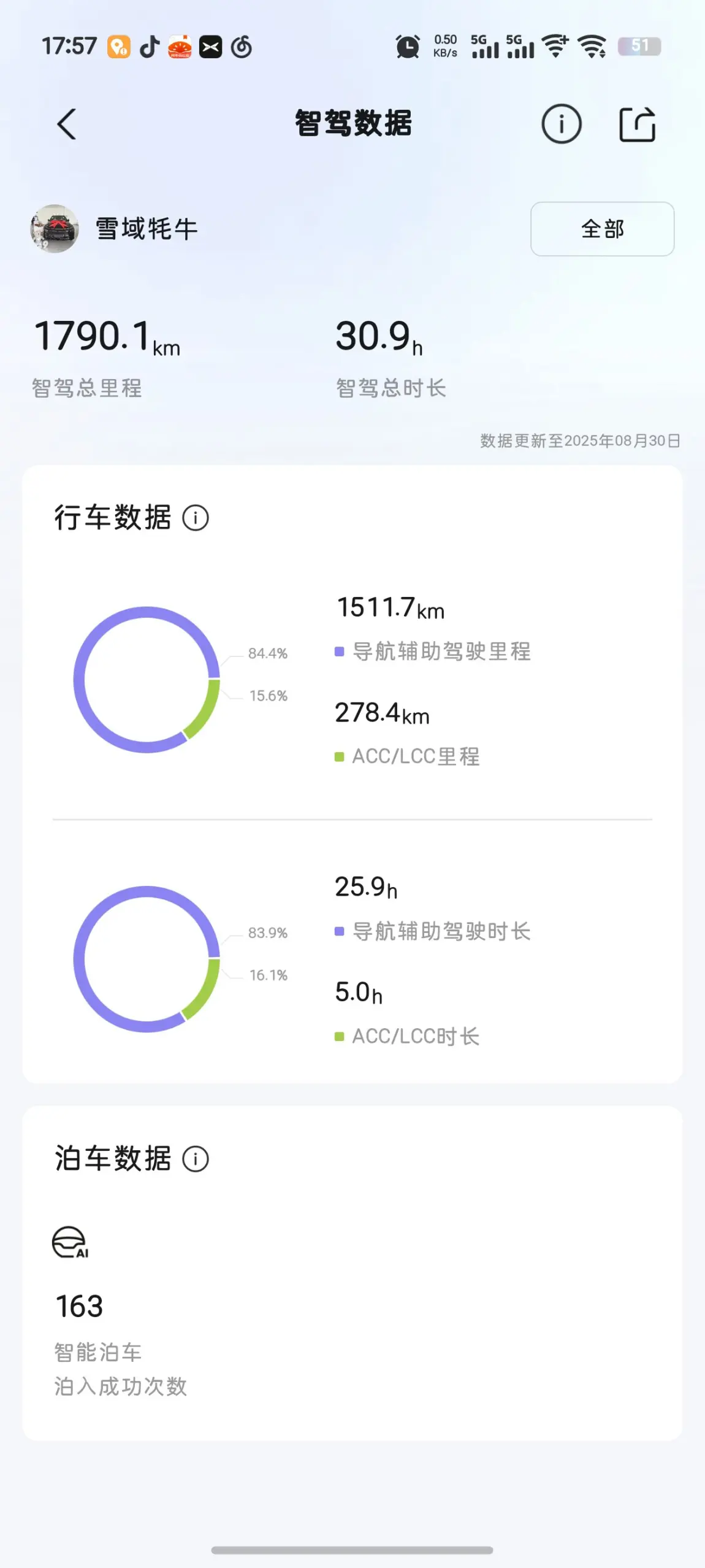
Task: Tap the bottom home gesture bar
Action: point(352,1550)
